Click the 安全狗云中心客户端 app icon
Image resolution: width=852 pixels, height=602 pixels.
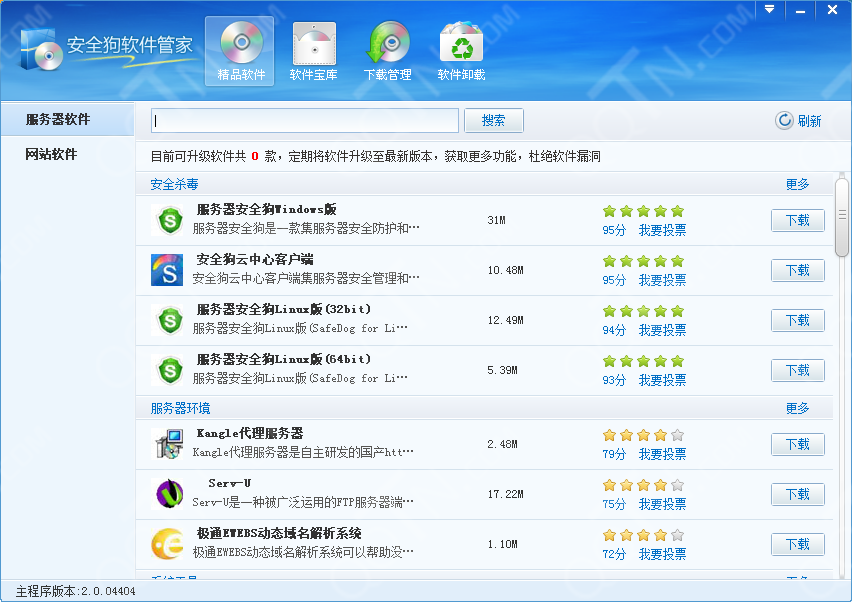tap(167, 270)
